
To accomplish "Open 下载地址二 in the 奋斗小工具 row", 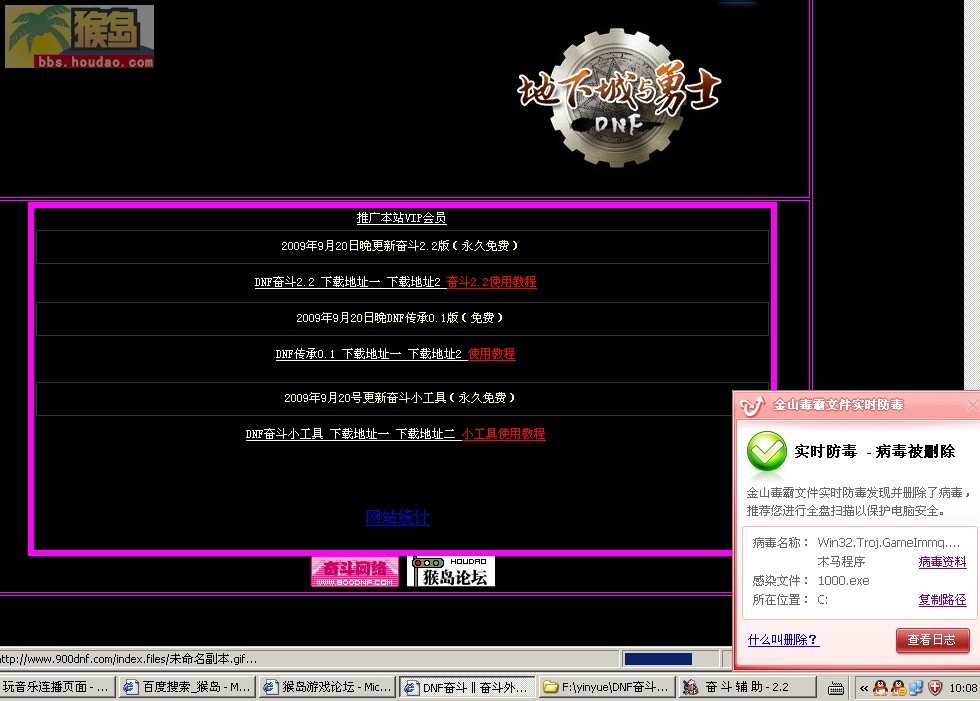I will [x=425, y=434].
